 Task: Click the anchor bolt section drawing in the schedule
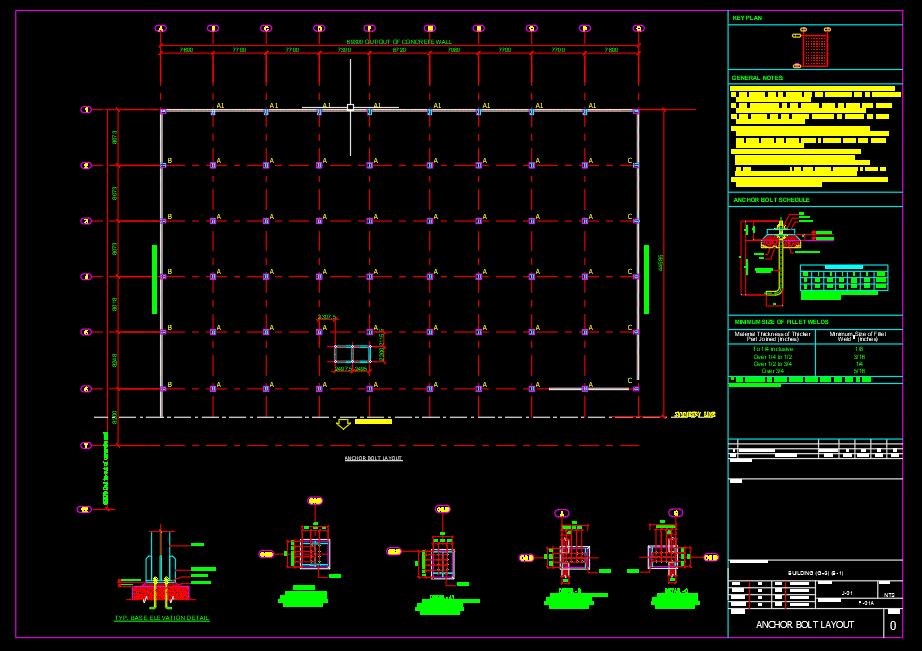768,255
